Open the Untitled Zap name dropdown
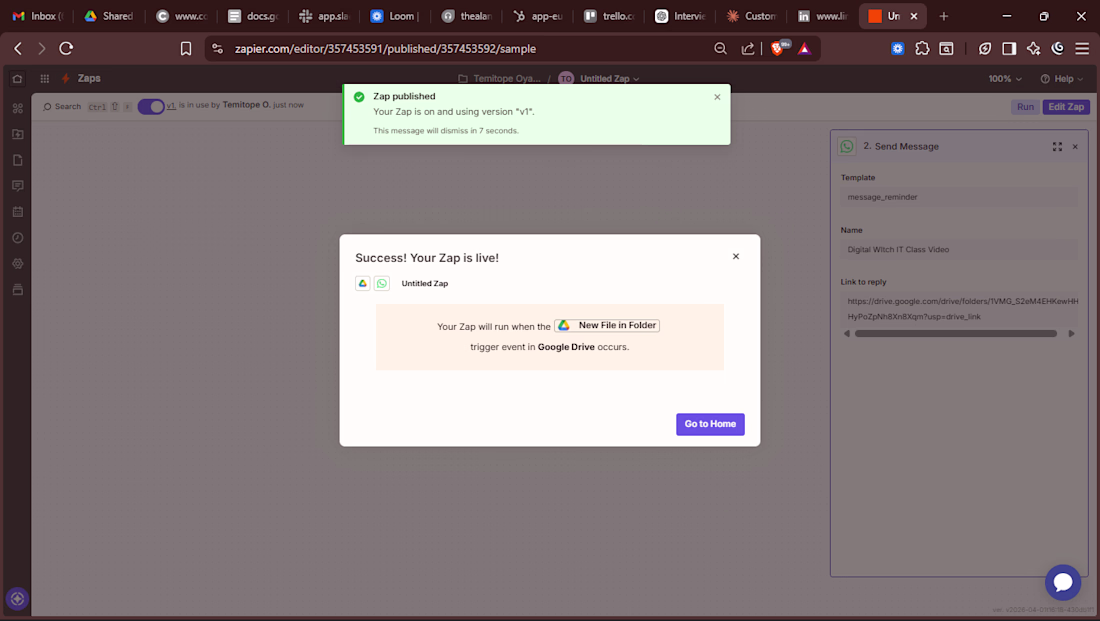1100x621 pixels. point(609,79)
